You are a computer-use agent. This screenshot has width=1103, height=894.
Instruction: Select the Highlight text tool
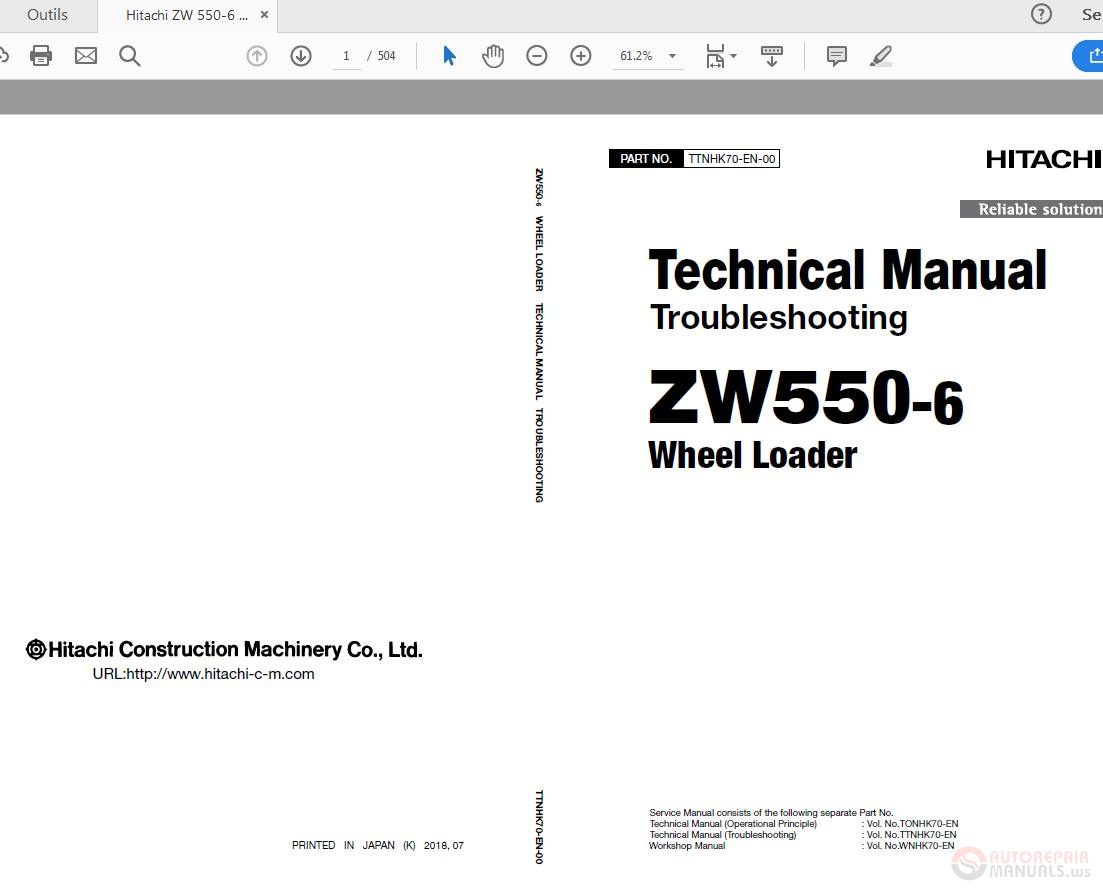[x=880, y=55]
